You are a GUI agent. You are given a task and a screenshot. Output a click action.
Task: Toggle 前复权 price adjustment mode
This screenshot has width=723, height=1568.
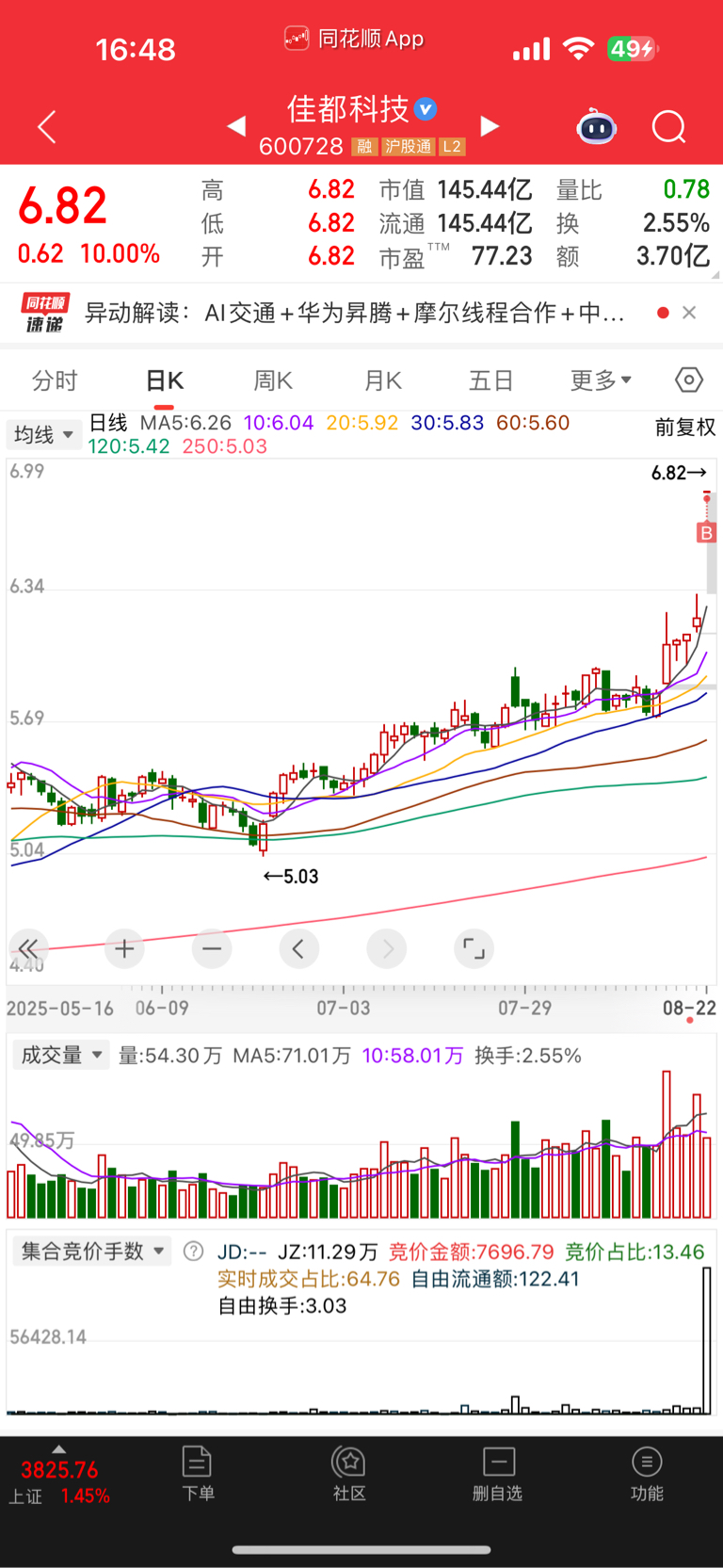(x=685, y=428)
